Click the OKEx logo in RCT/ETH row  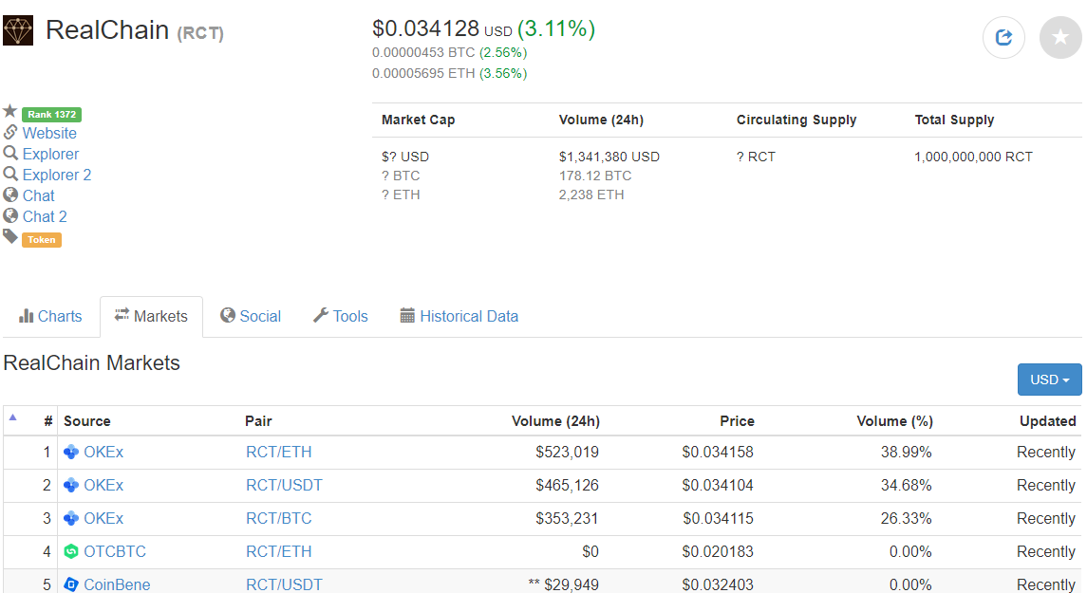pyautogui.click(x=71, y=452)
